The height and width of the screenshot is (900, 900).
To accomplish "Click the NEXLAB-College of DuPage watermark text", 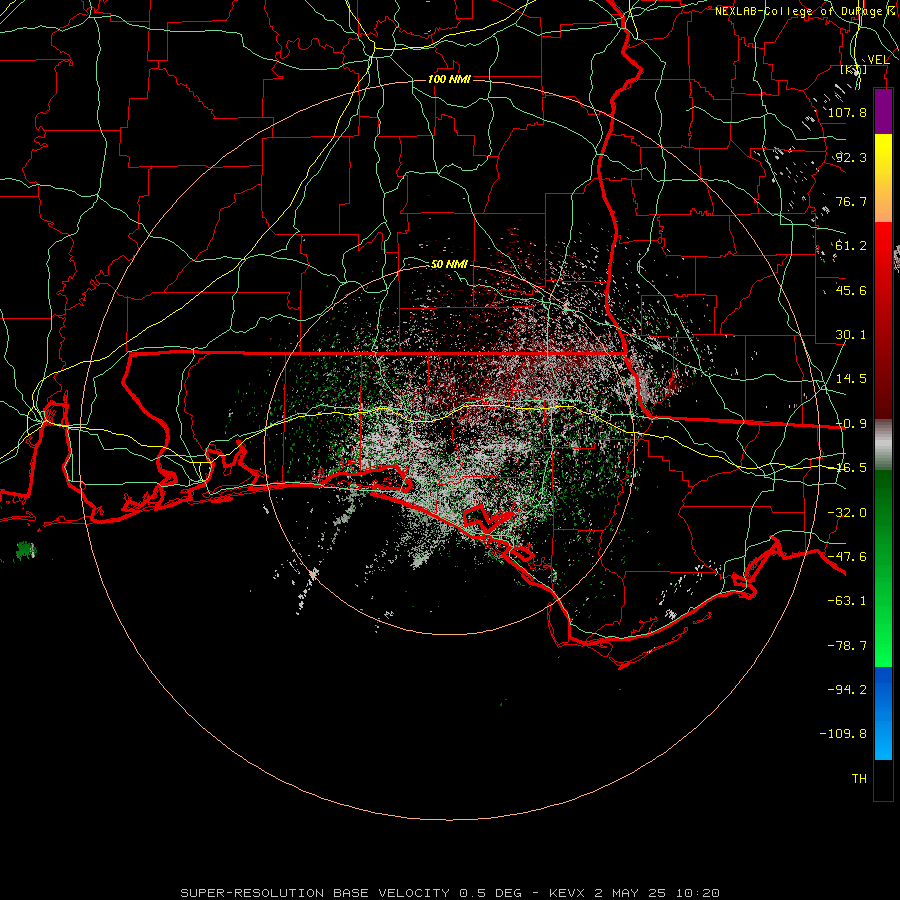I will pyautogui.click(x=806, y=11).
